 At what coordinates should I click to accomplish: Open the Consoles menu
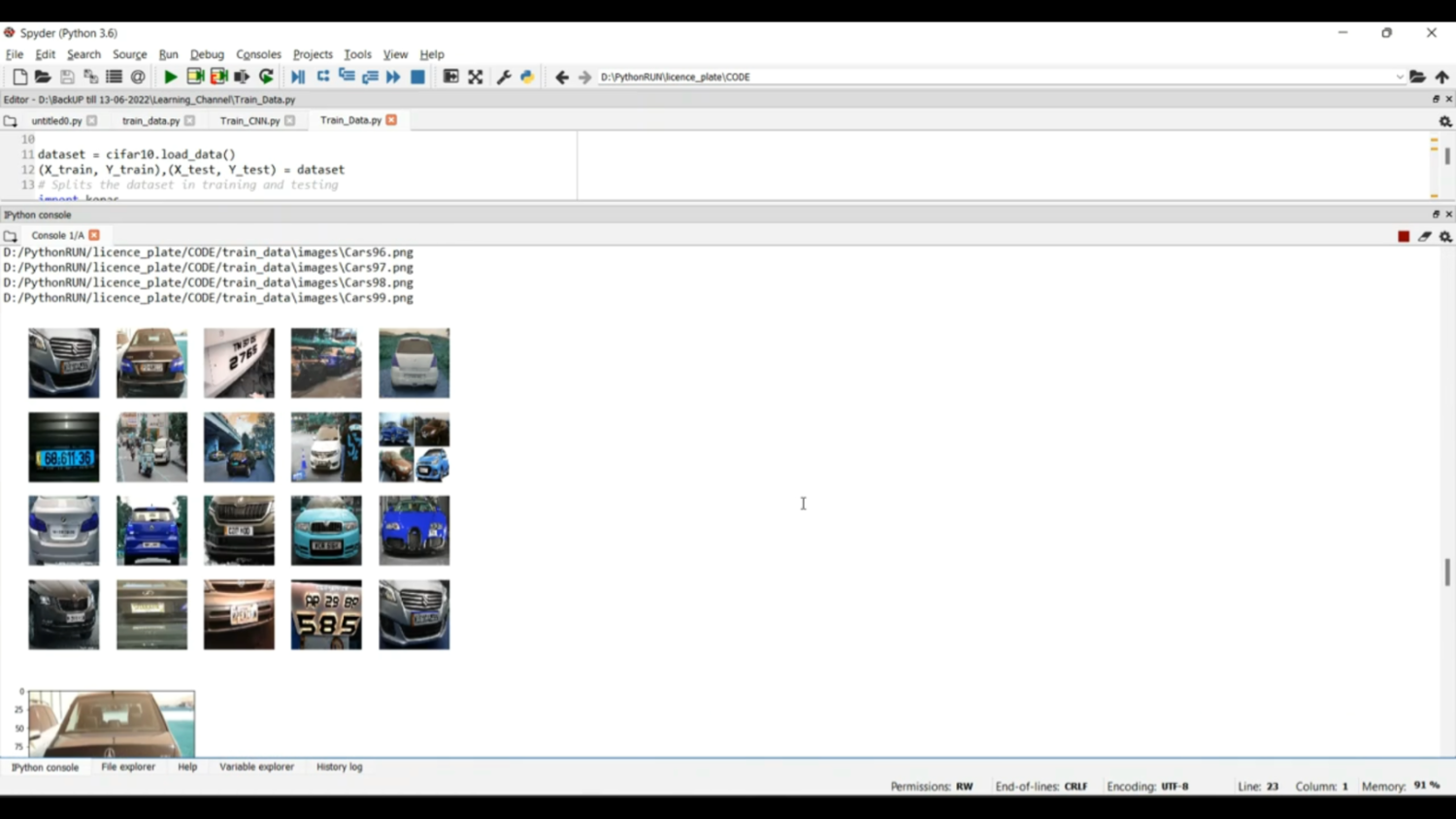[x=258, y=54]
